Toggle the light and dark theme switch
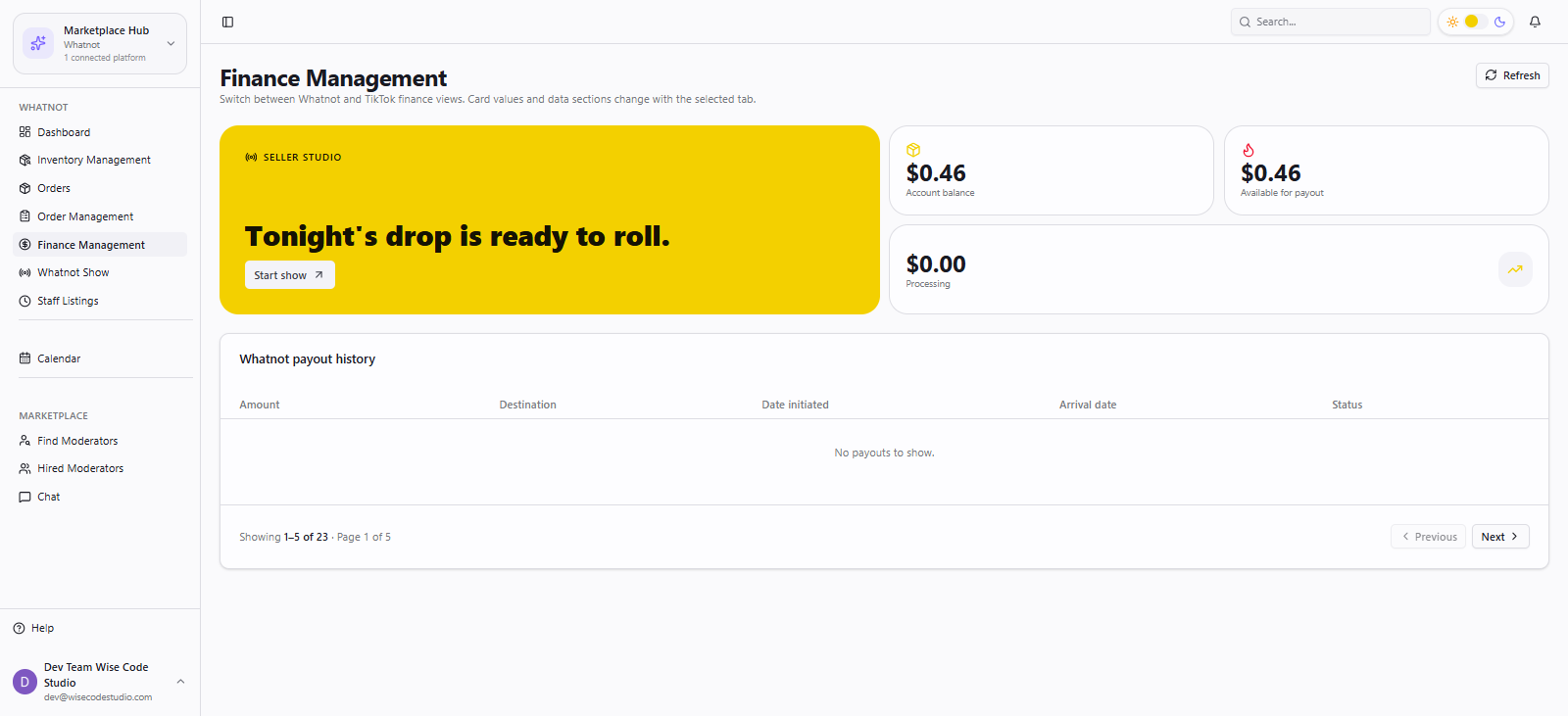The image size is (1568, 716). (1475, 22)
